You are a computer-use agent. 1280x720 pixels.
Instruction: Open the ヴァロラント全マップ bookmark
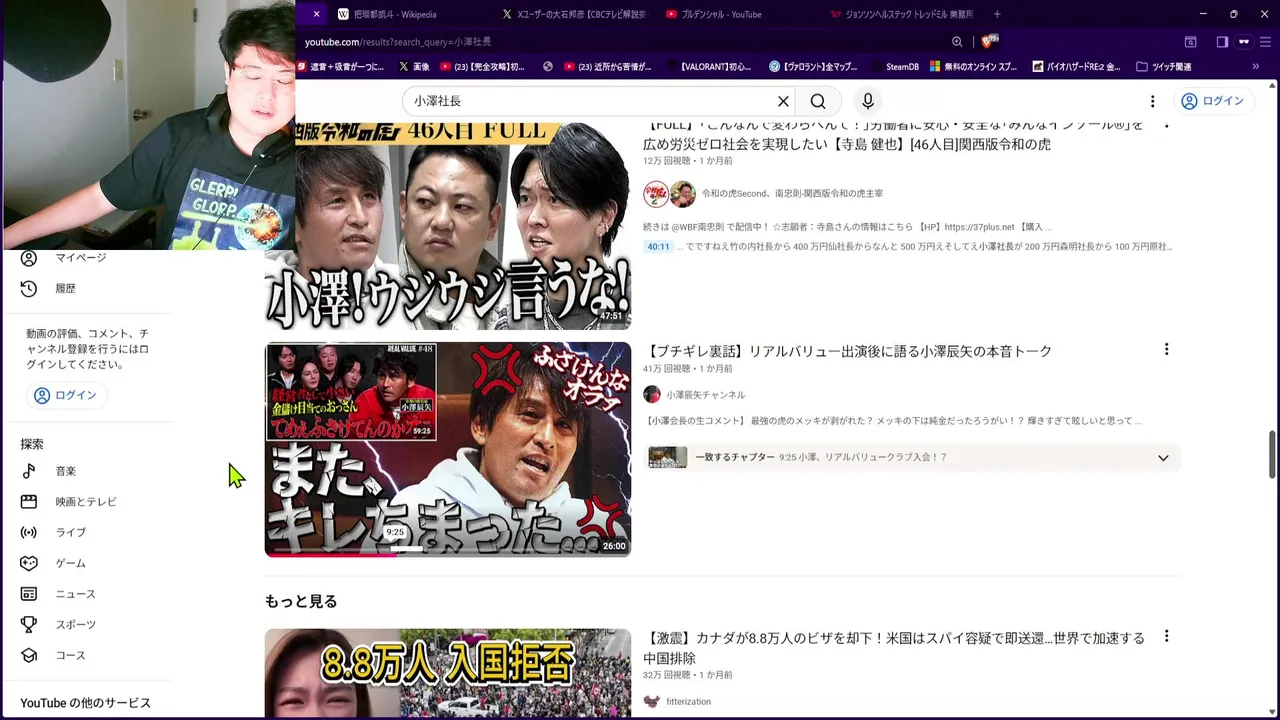pos(813,67)
